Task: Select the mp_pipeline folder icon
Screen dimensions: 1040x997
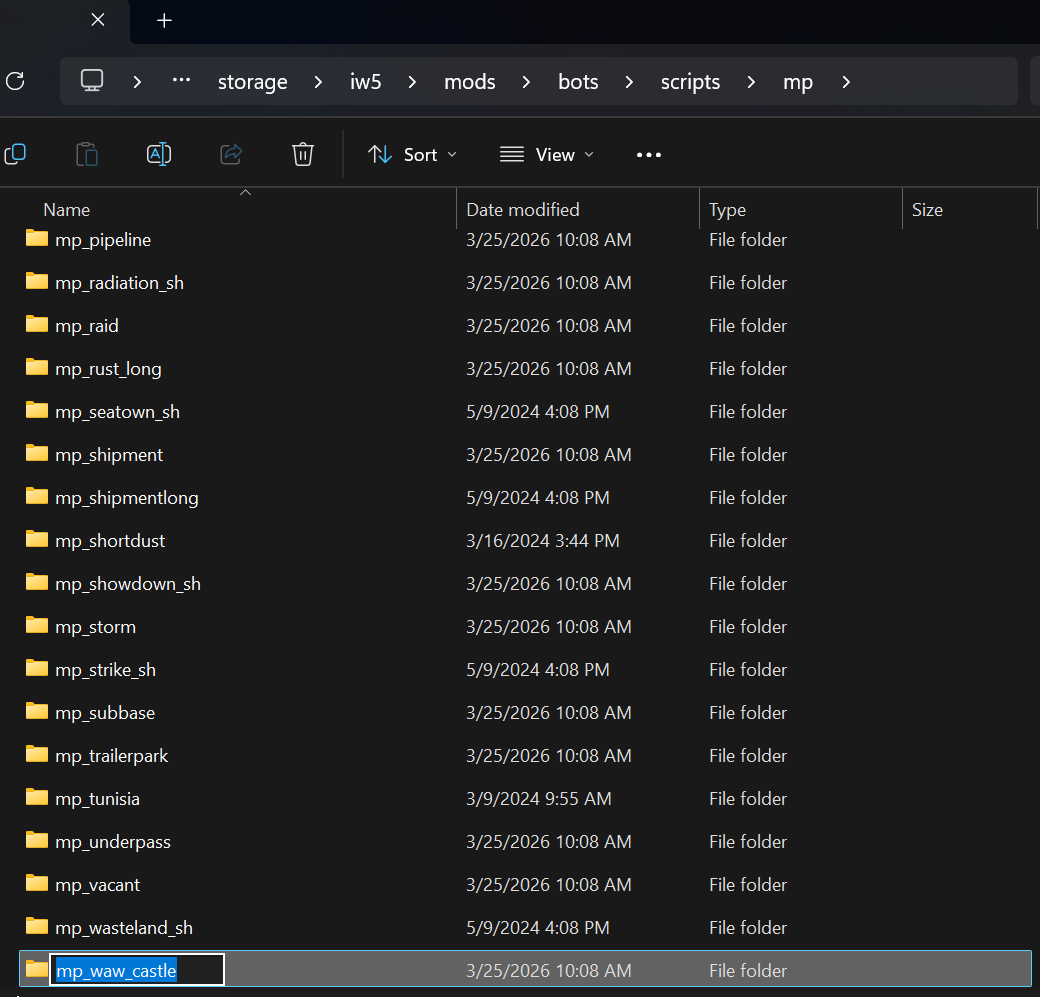Action: click(x=37, y=238)
